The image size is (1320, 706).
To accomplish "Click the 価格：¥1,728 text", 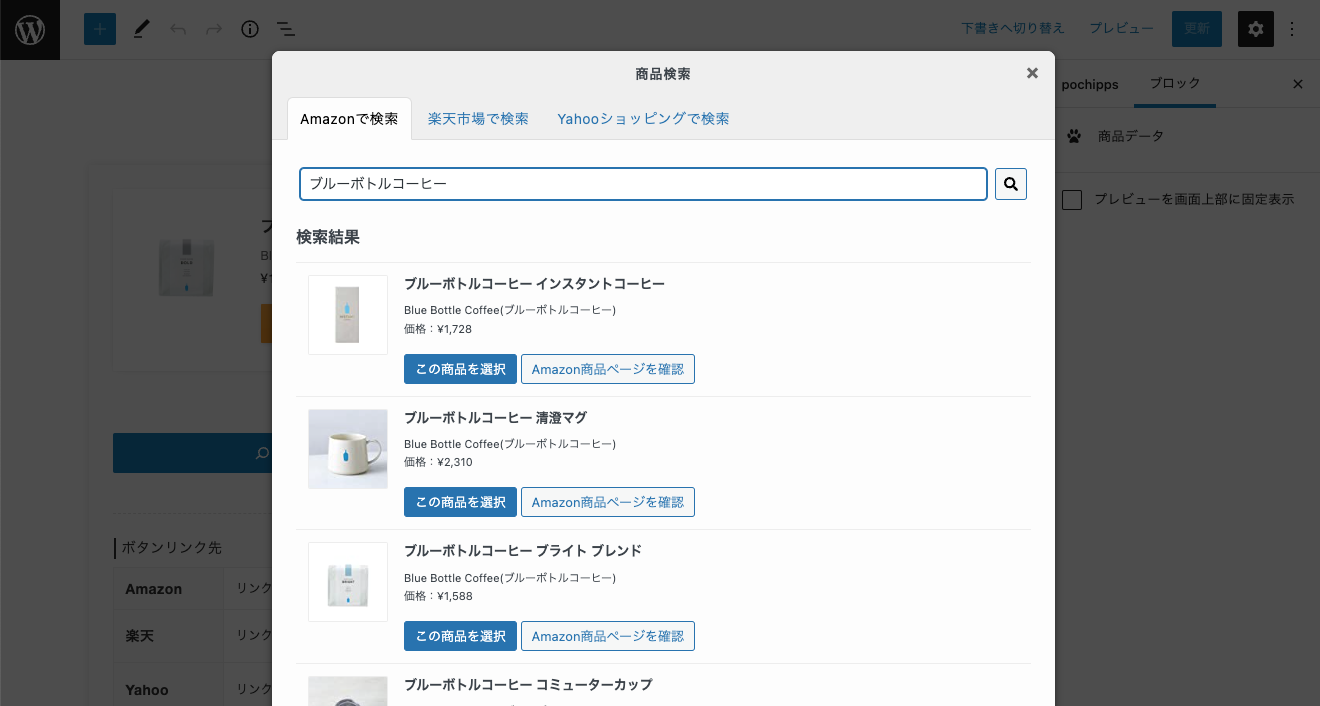I will point(438,329).
